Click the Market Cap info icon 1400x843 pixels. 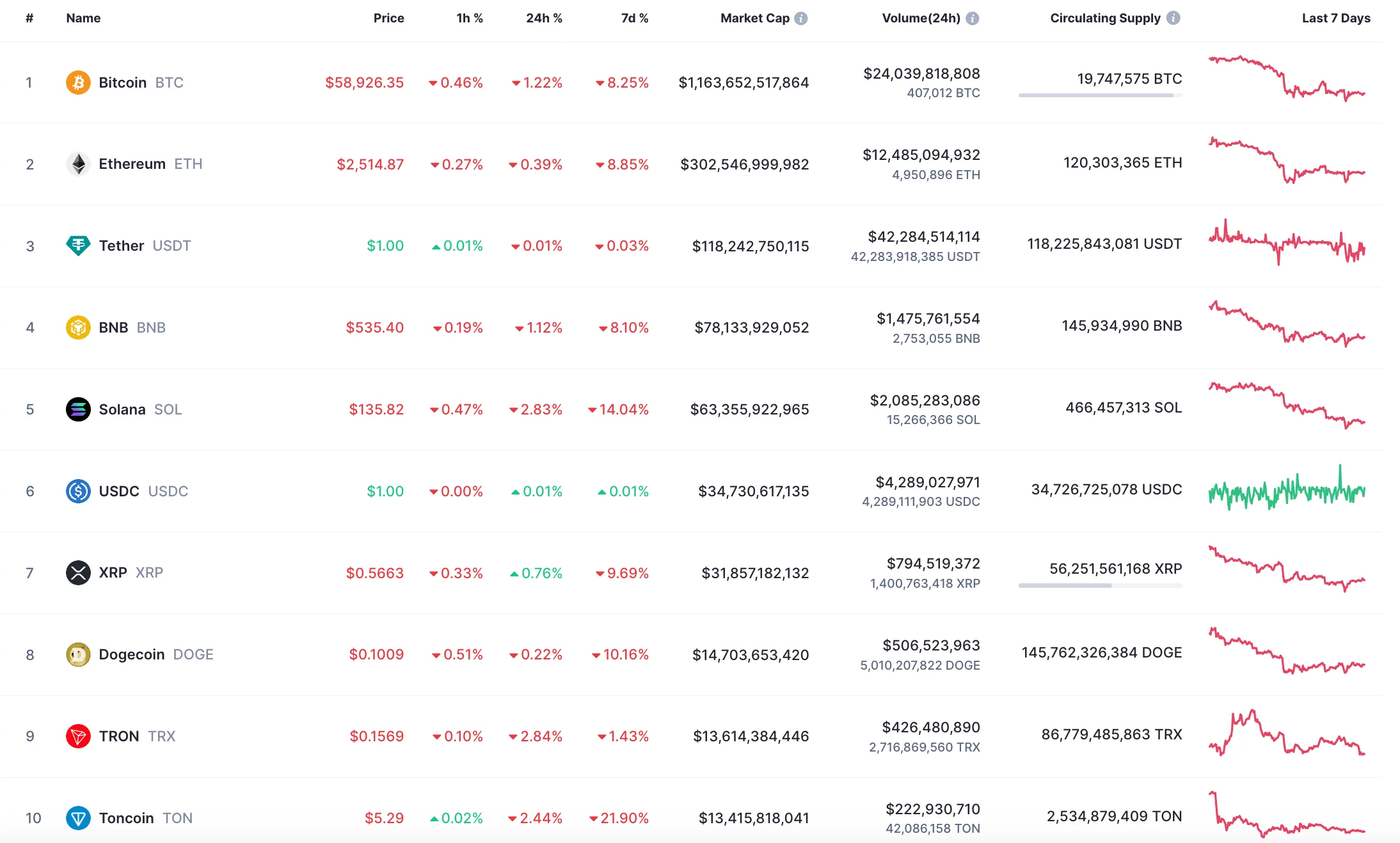click(801, 19)
